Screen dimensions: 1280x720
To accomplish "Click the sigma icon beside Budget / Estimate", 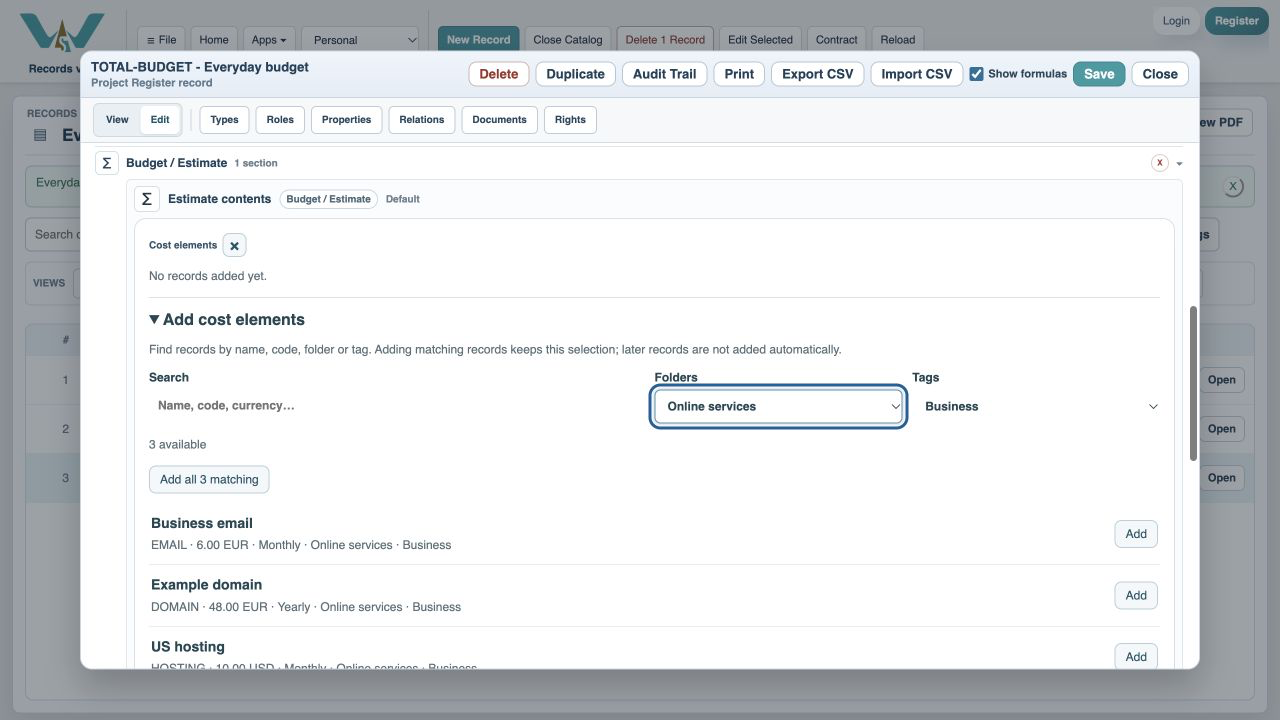I will click(107, 163).
